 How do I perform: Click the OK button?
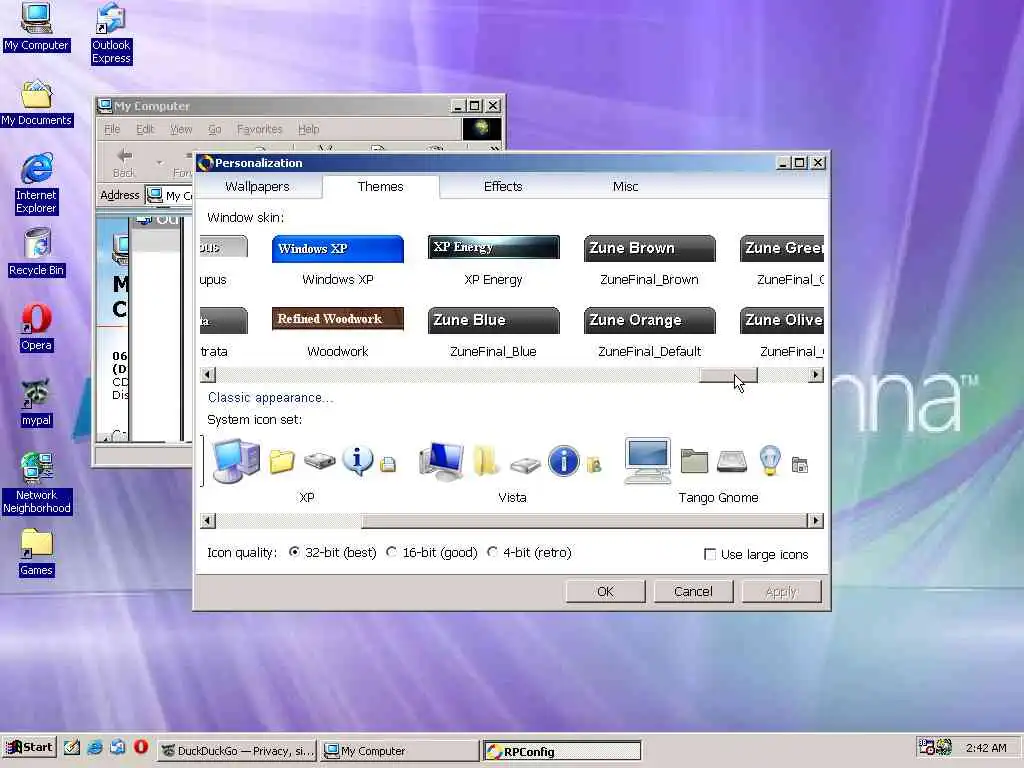click(x=605, y=592)
